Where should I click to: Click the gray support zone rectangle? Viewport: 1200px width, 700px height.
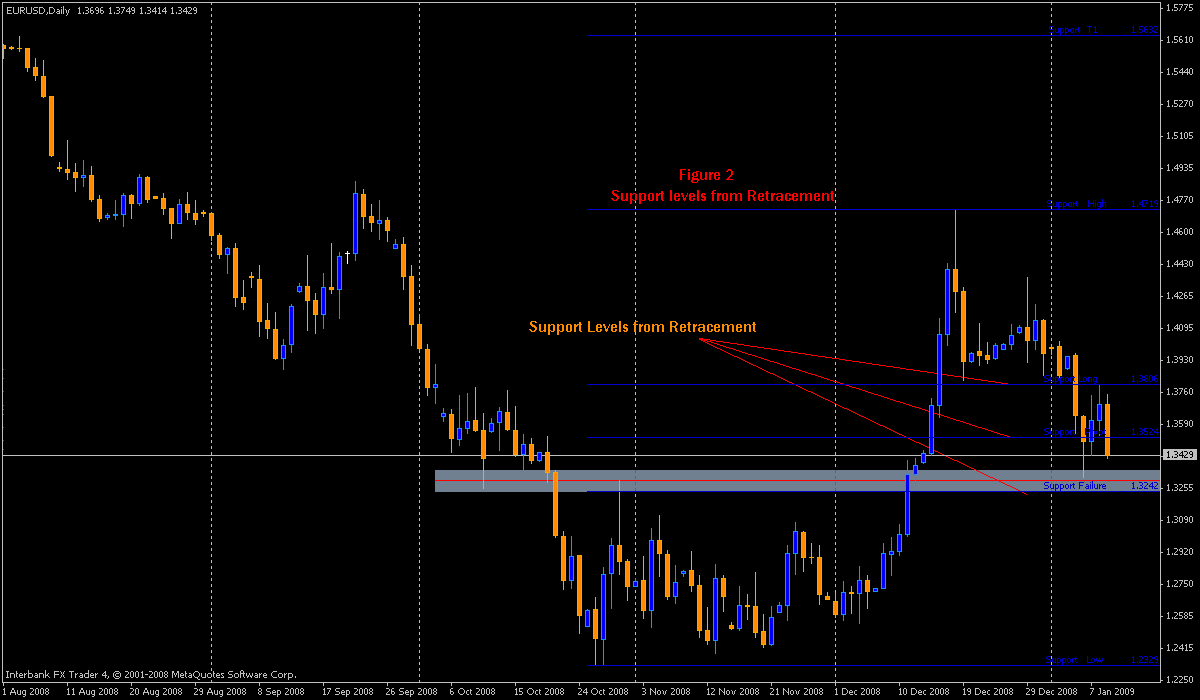797,480
